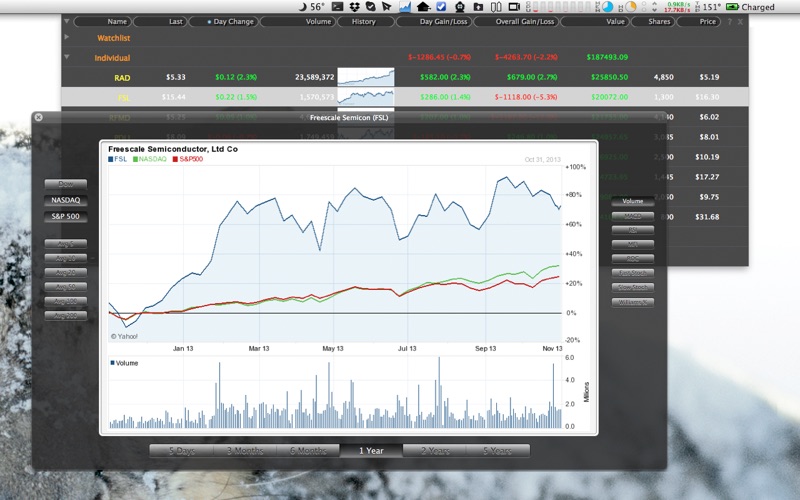Sort by the Last column header

pyautogui.click(x=160, y=21)
